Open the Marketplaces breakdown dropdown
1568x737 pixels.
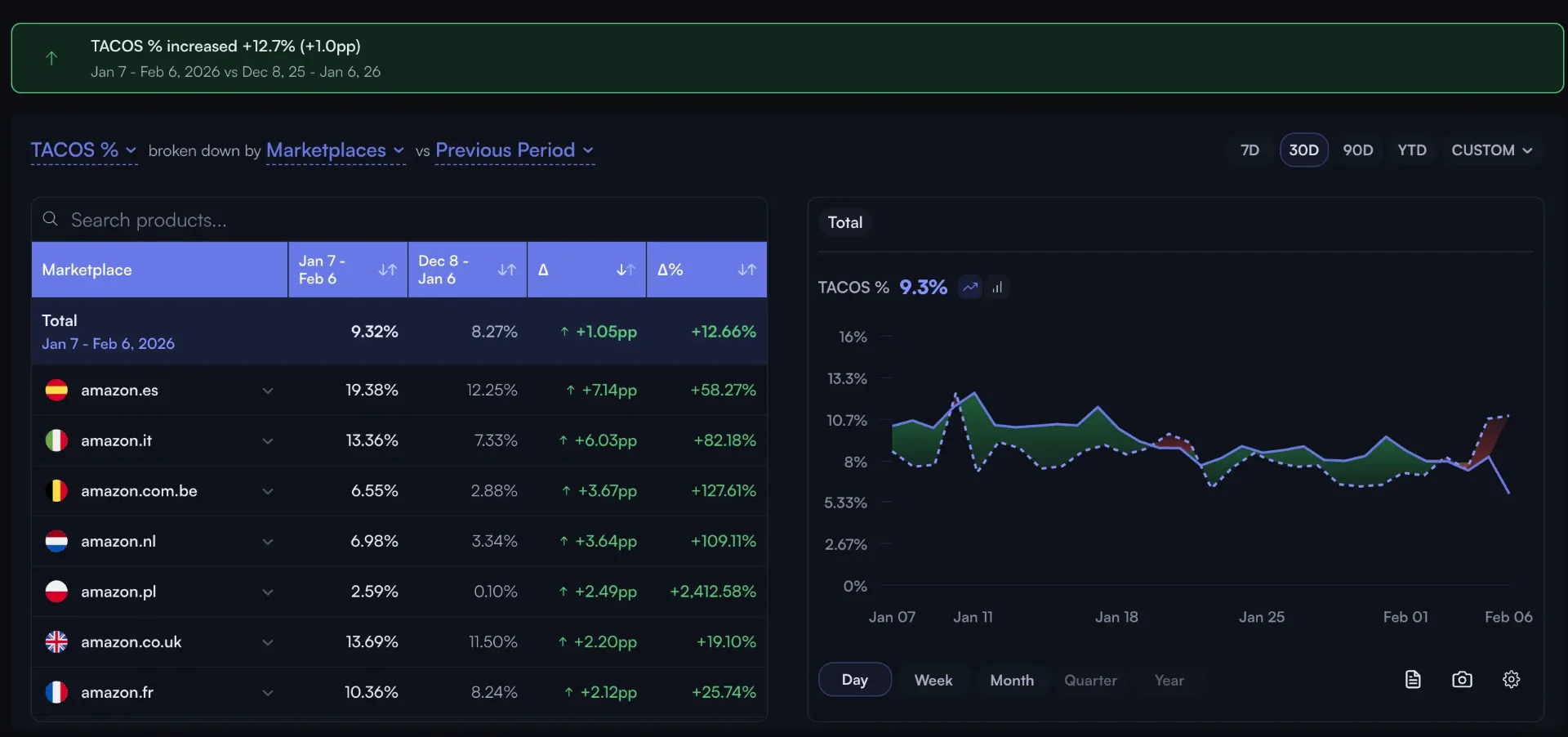336,150
